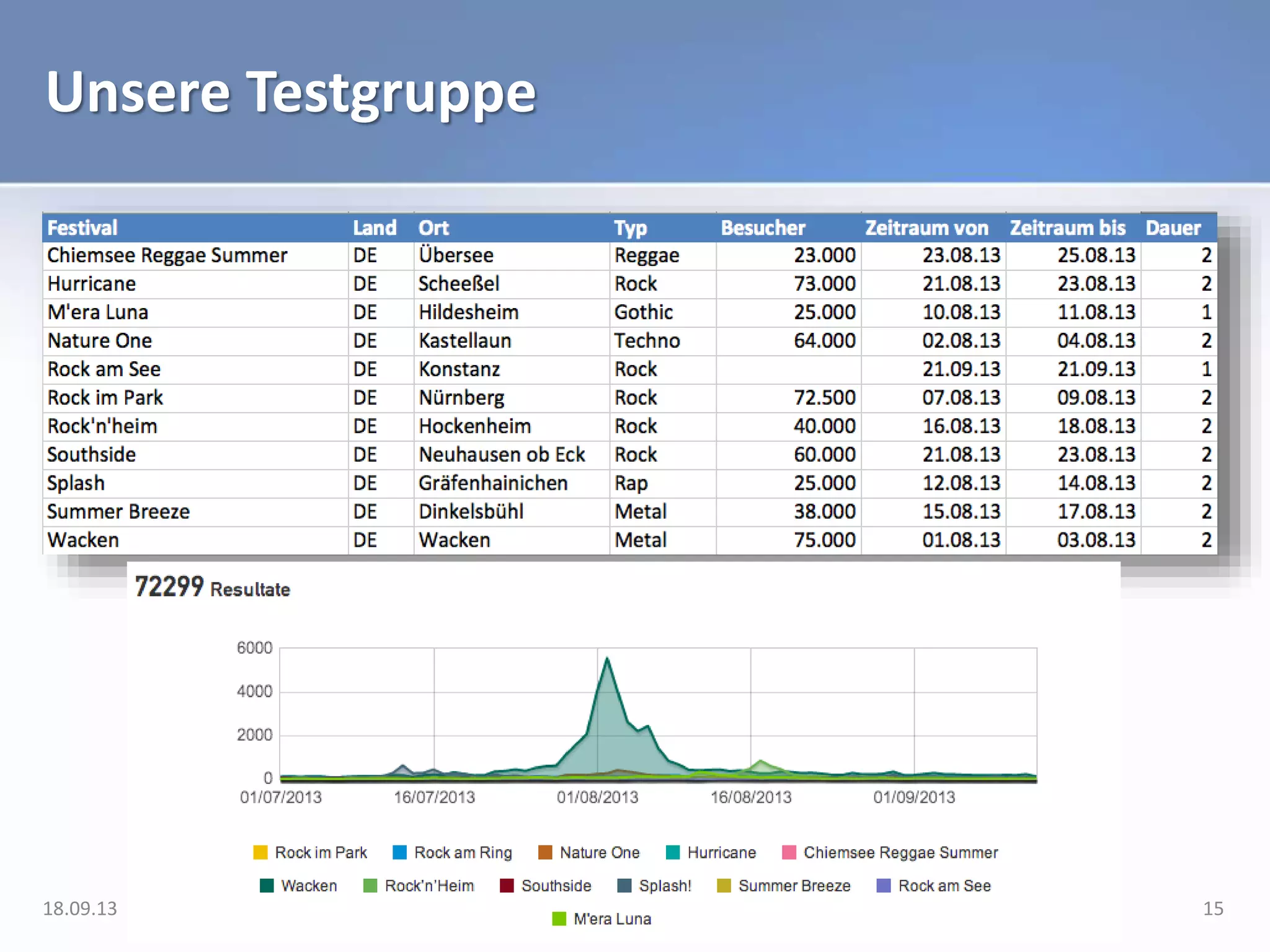Click the Splash! slate legend swatch
Viewport: 1270px width, 952px height.
pyautogui.click(x=624, y=886)
